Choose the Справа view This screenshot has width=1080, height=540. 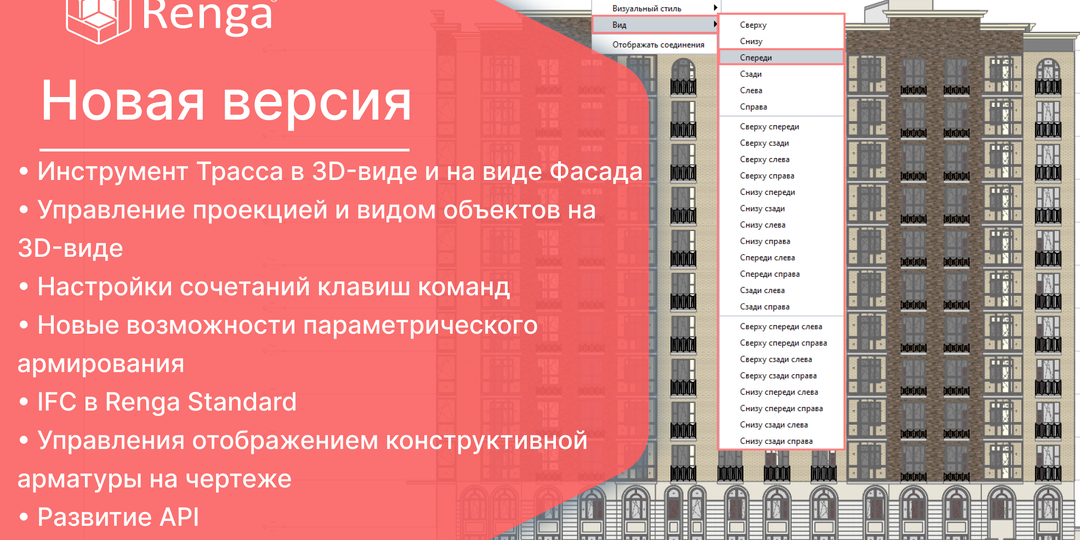781,107
